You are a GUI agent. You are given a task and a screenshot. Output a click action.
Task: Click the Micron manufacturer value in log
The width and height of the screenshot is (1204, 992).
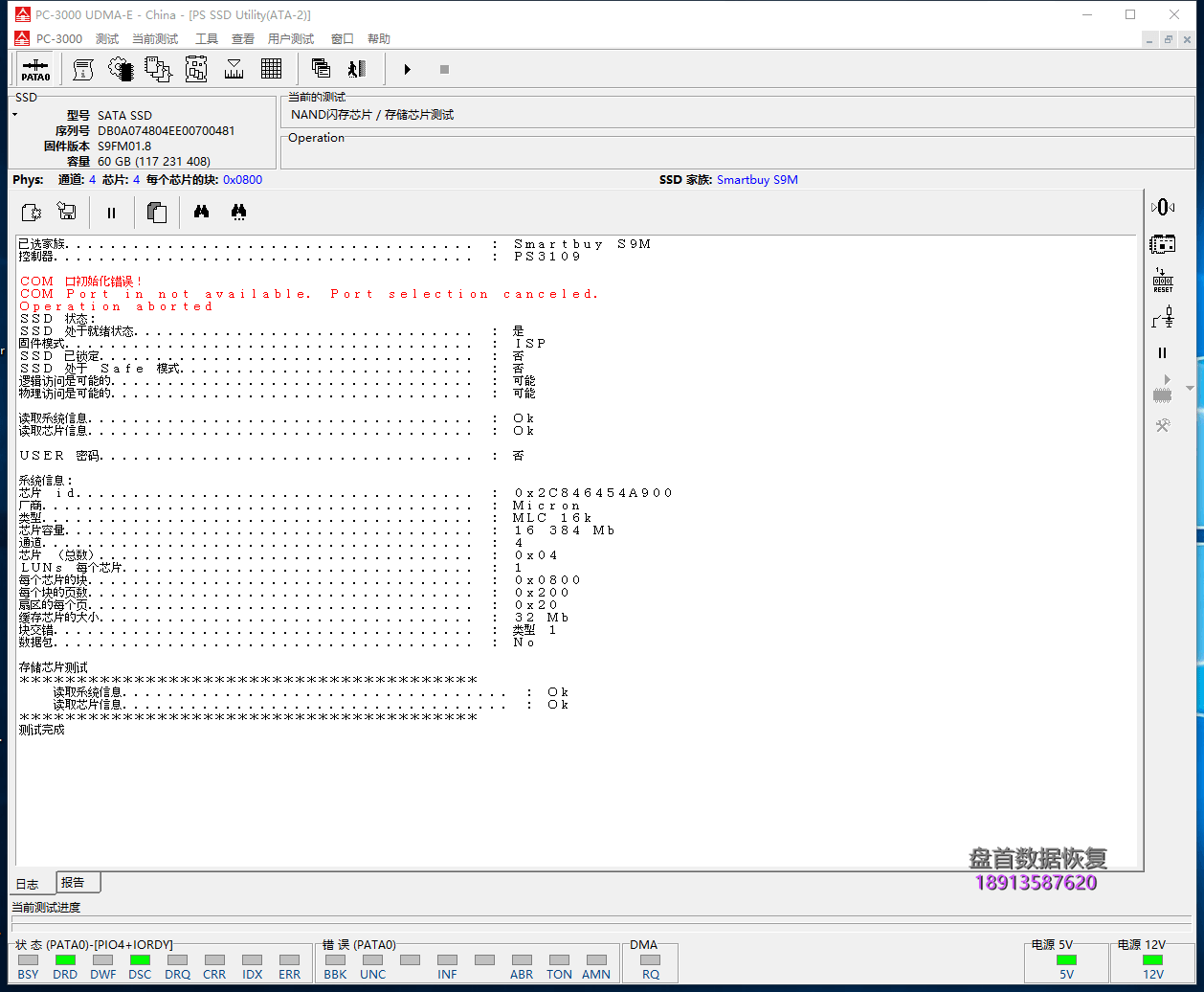pyautogui.click(x=547, y=506)
